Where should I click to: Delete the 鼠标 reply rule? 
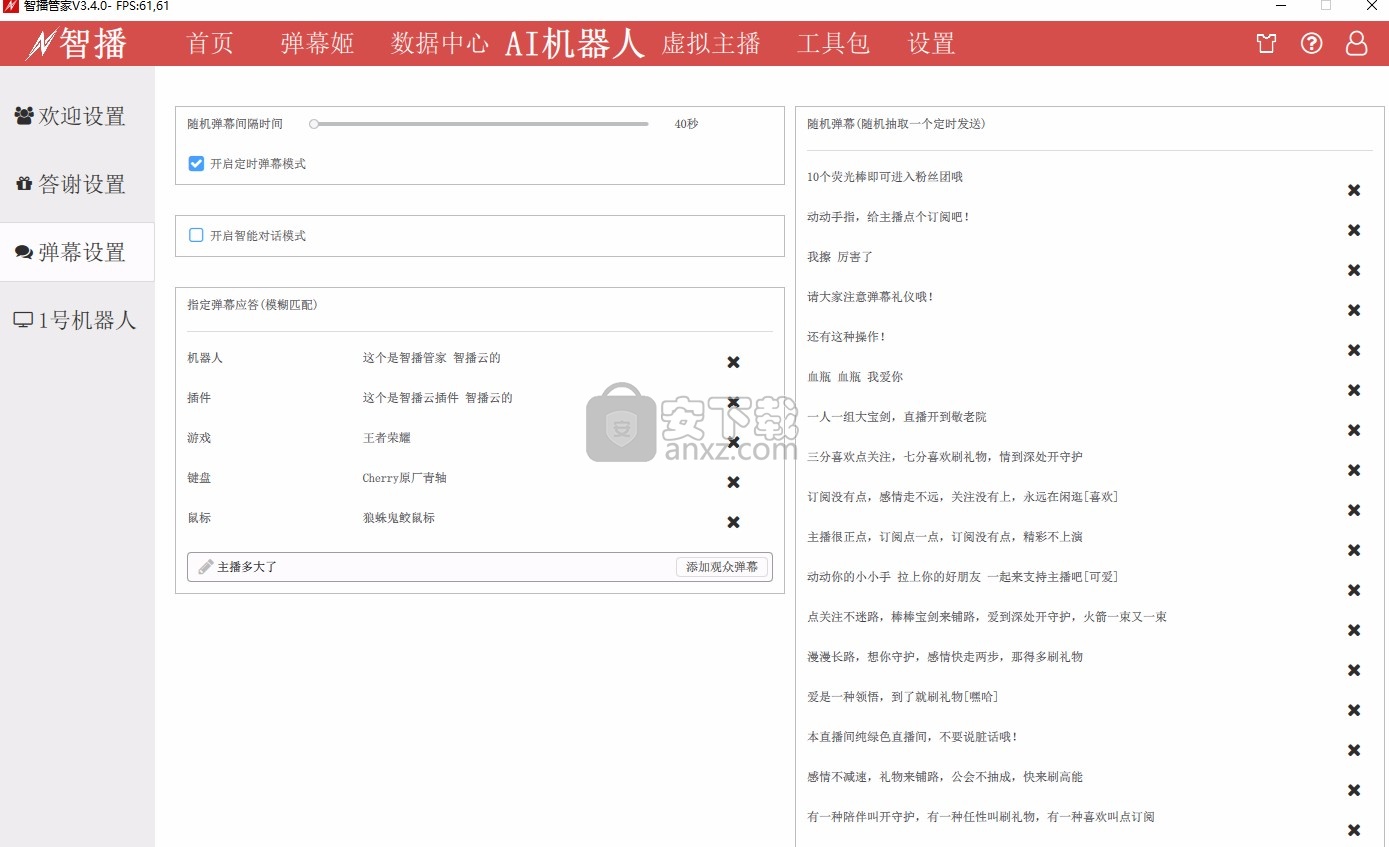click(x=733, y=522)
